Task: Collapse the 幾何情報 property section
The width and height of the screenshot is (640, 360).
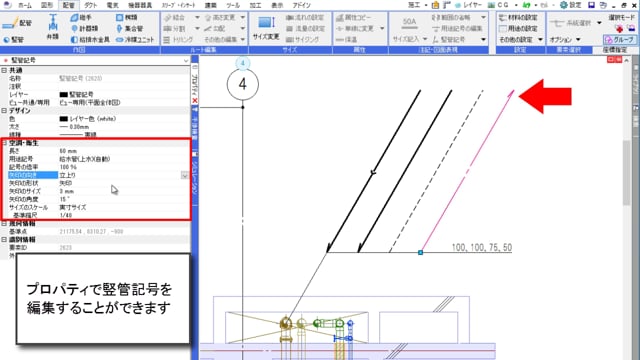Action: coord(4,224)
